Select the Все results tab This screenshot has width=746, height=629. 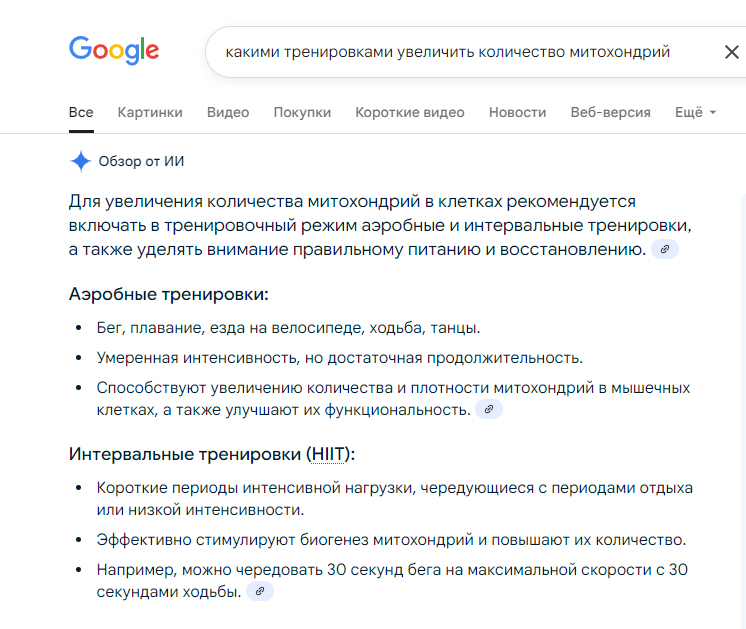(81, 112)
